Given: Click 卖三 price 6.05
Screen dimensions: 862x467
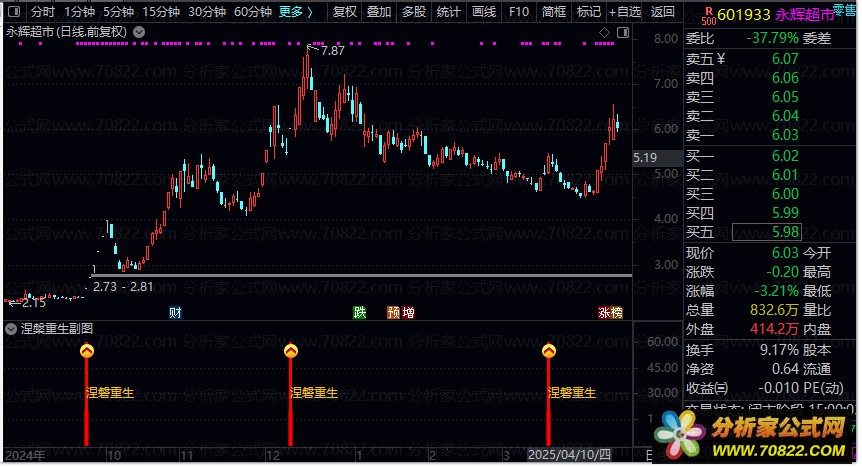Looking at the screenshot, I should (x=785, y=97).
